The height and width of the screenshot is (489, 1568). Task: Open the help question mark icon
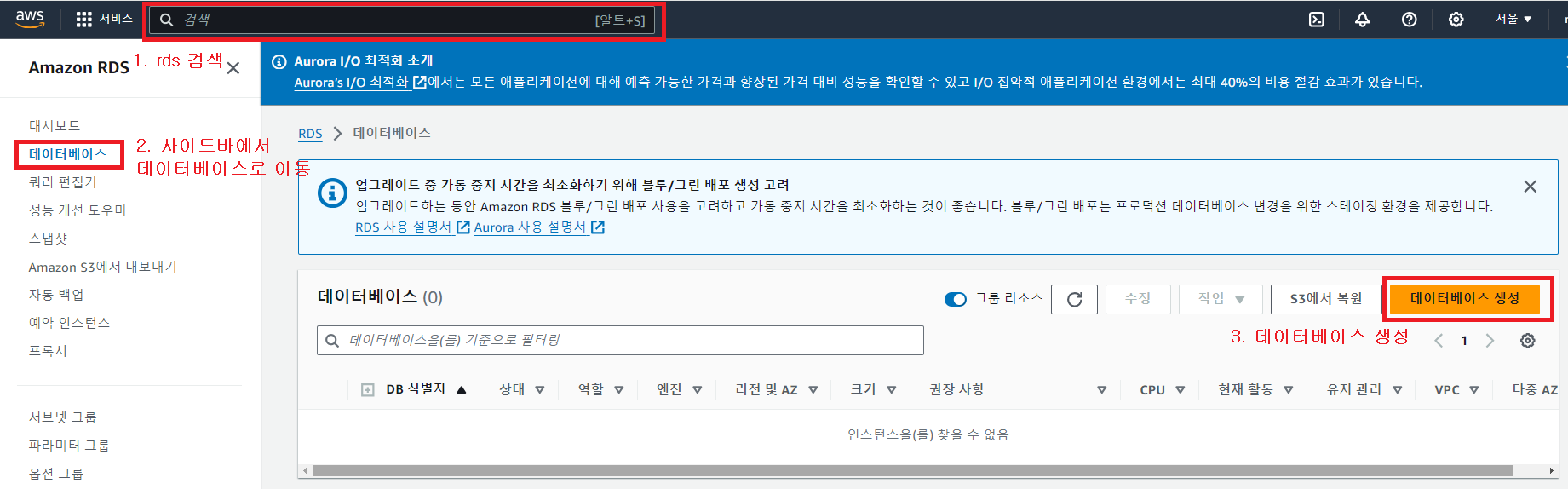(x=1410, y=20)
